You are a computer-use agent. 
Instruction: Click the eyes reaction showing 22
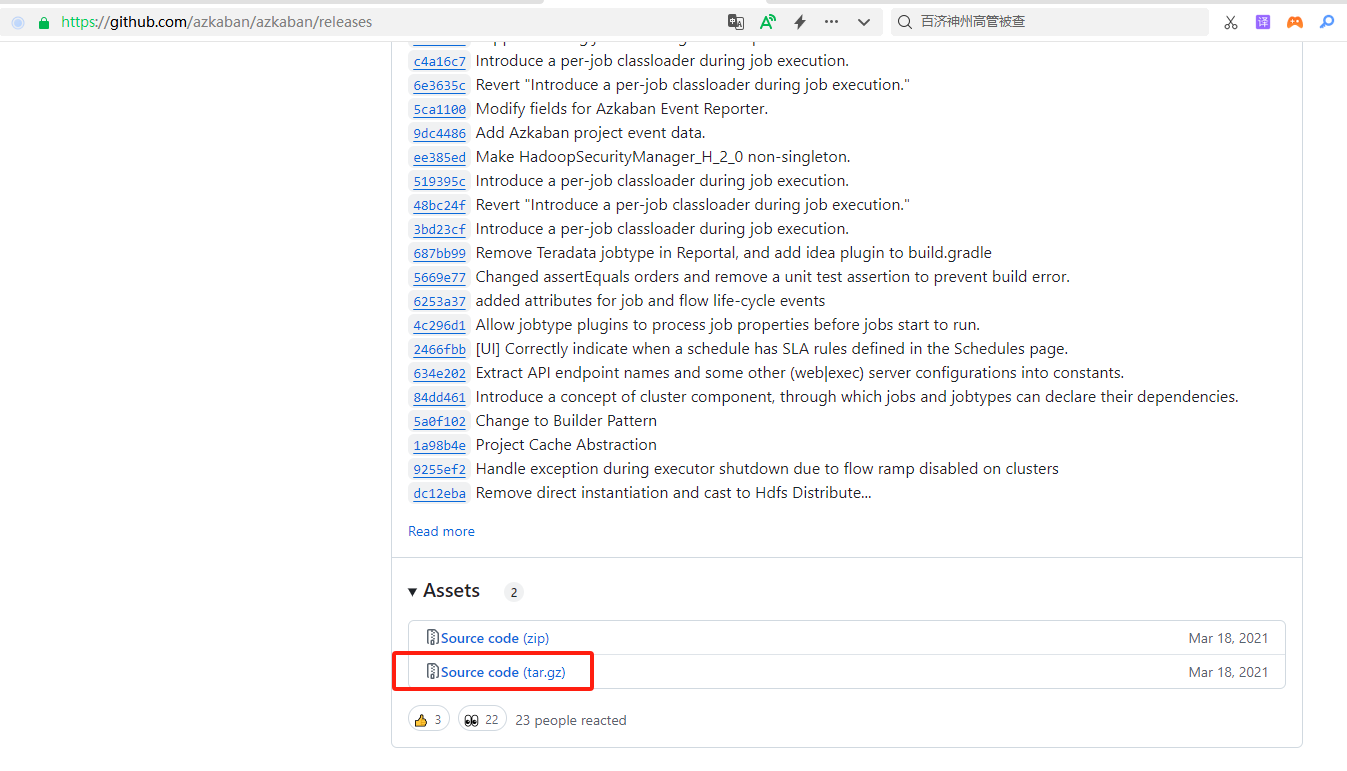tap(482, 720)
